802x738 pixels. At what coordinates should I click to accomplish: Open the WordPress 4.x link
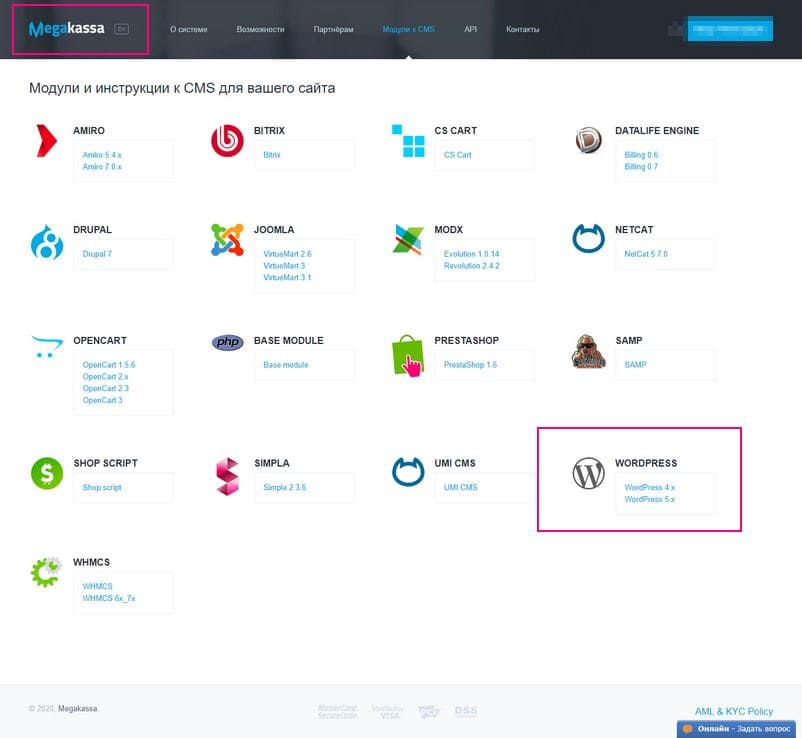(x=650, y=487)
